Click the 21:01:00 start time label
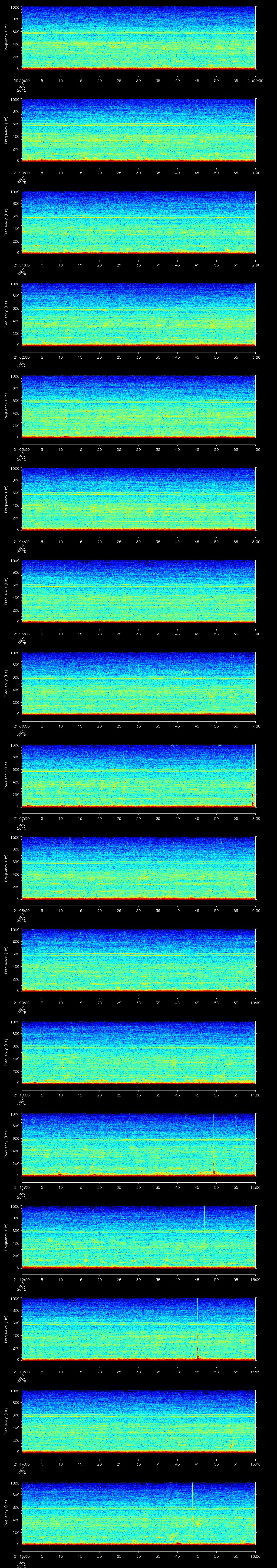Viewport: 277px width, 1568px height. point(22,265)
